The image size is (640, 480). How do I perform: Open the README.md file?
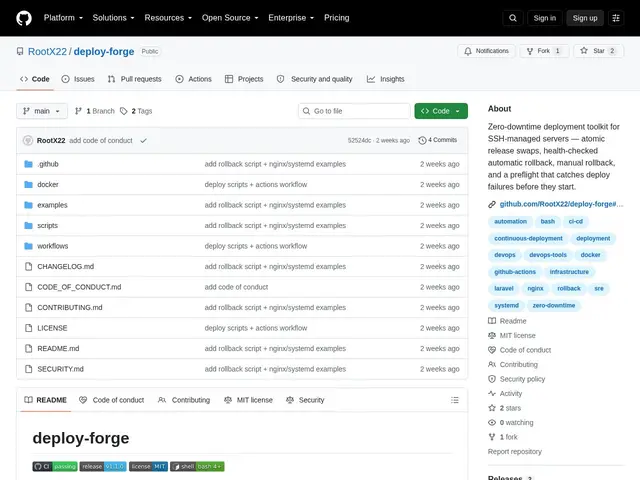[58, 349]
